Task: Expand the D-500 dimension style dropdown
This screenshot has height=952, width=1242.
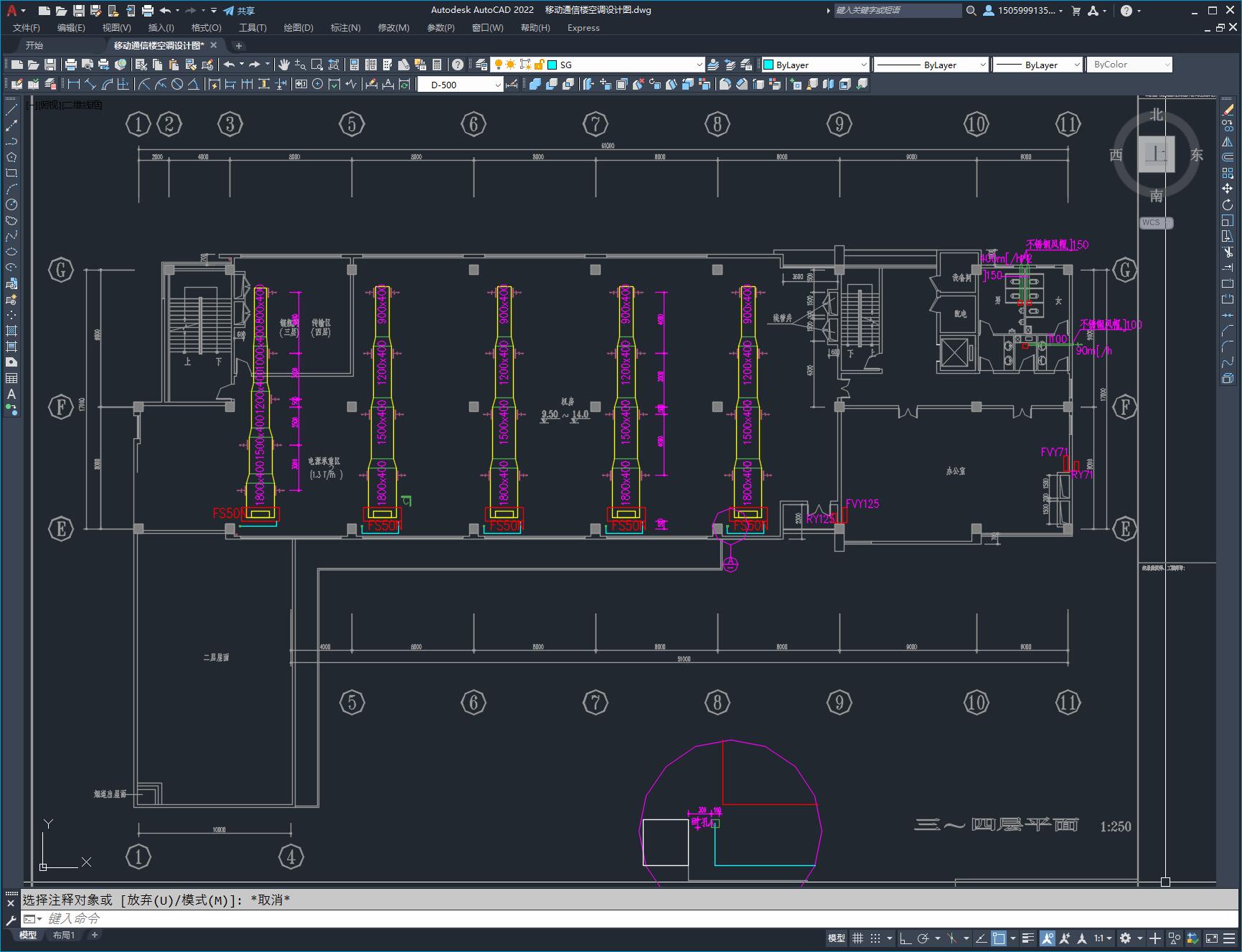Action: [498, 85]
